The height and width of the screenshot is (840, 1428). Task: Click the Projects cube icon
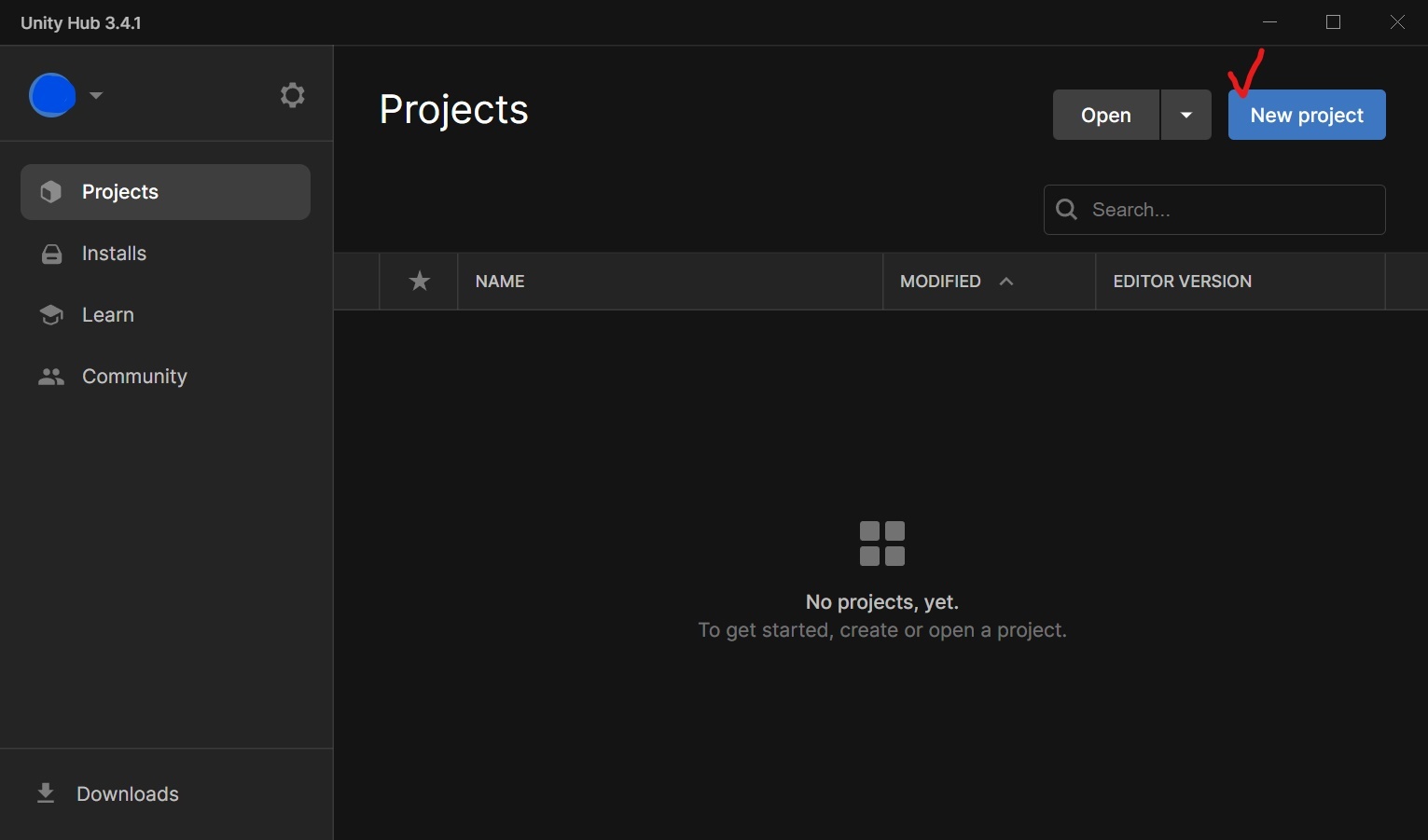51,192
